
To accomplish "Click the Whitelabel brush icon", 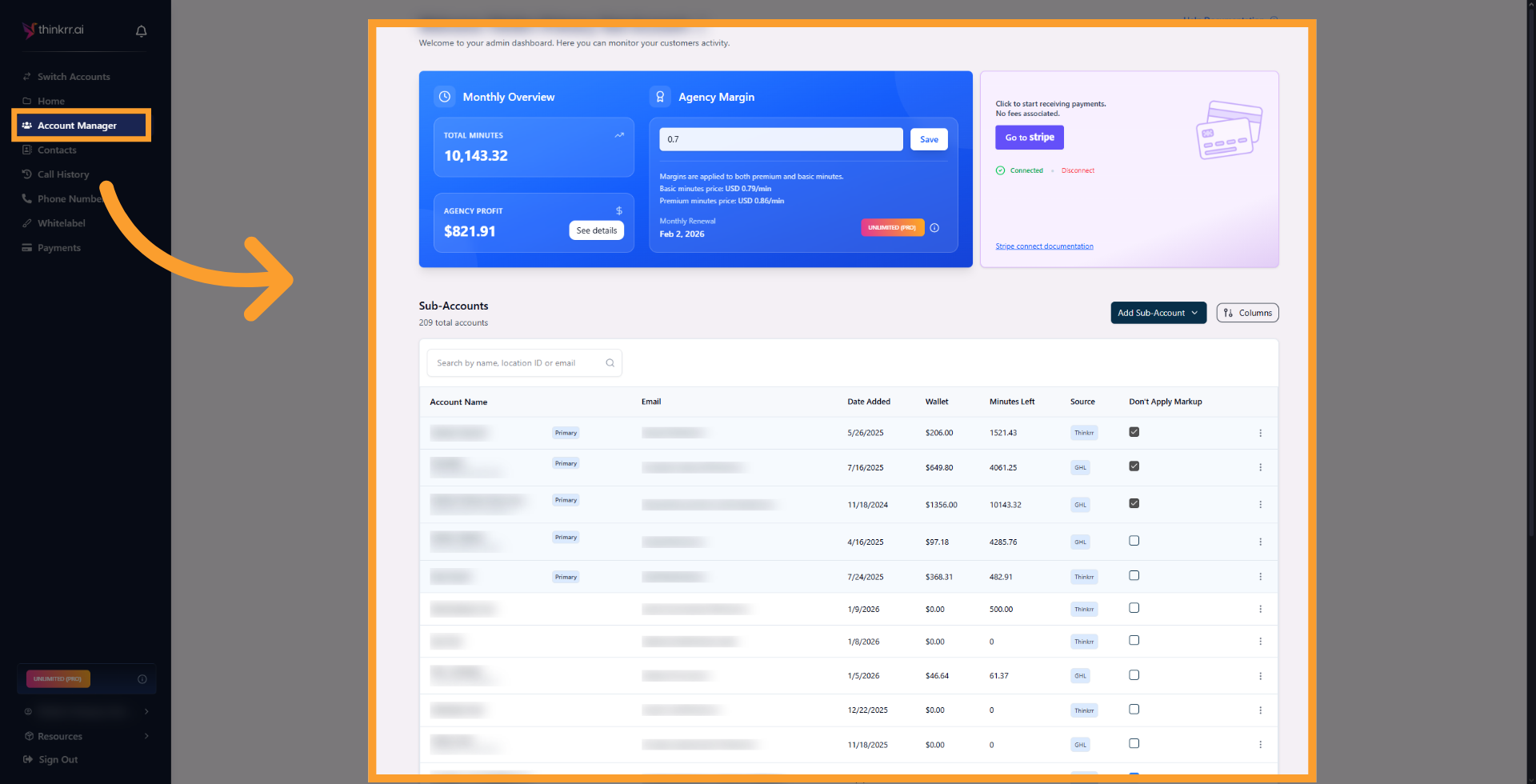I will pyautogui.click(x=27, y=223).
